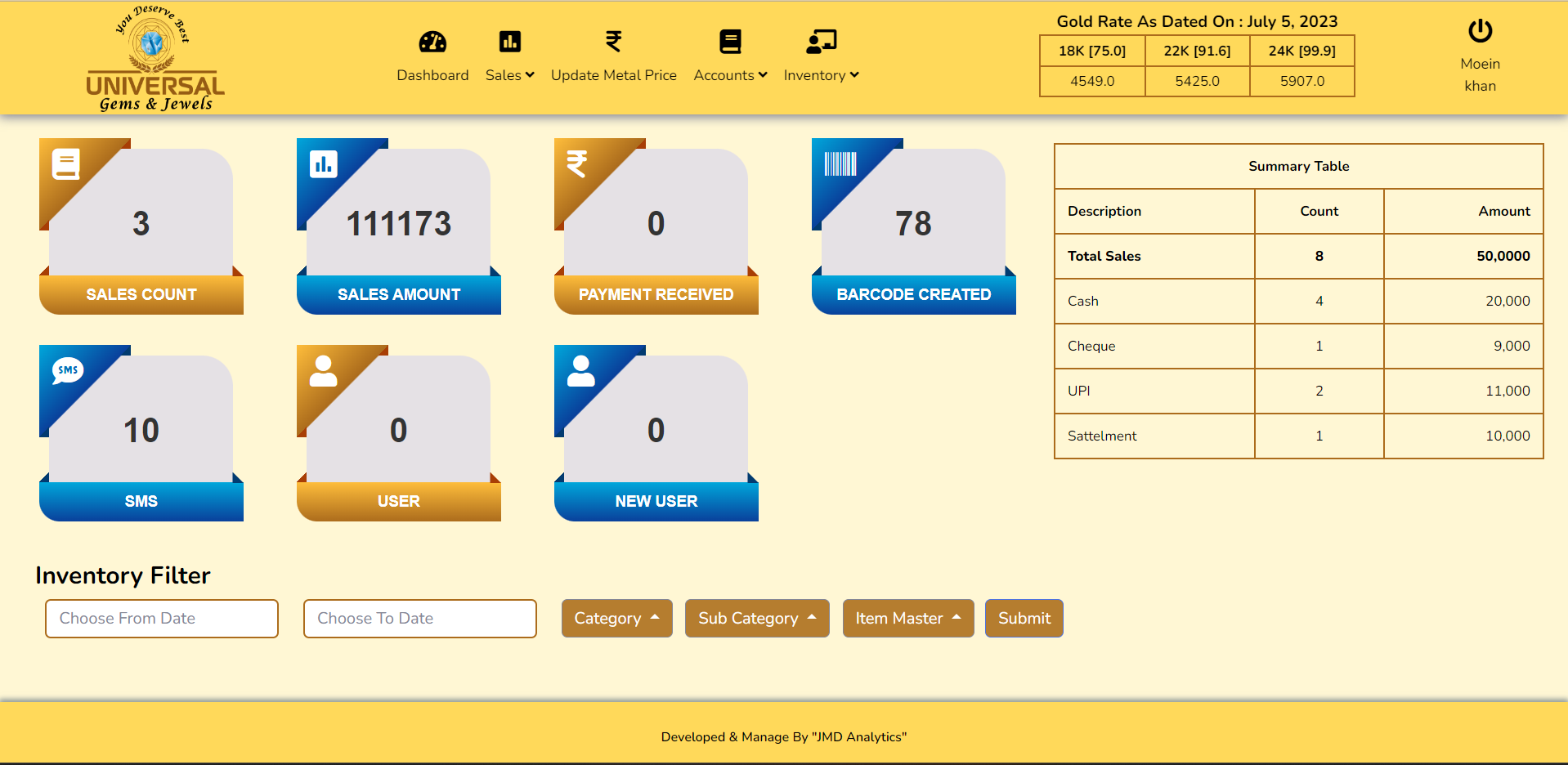Click the rupee icon on Payment Received card

click(577, 163)
